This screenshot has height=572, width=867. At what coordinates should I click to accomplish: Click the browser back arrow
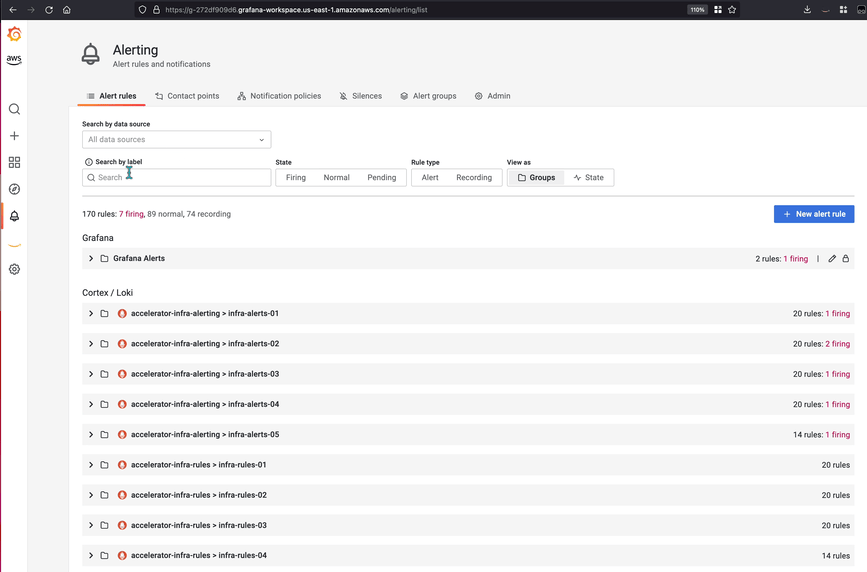point(13,9)
